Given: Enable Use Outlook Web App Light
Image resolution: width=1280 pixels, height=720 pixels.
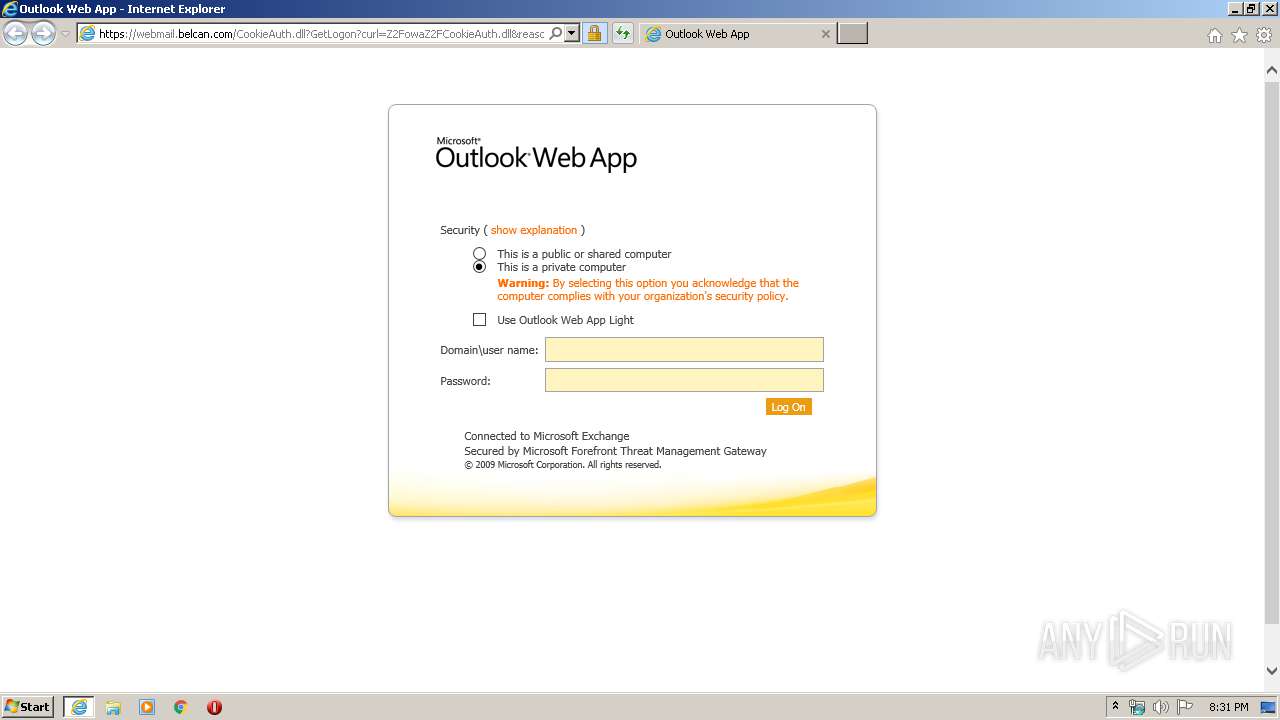Looking at the screenshot, I should pos(480,320).
